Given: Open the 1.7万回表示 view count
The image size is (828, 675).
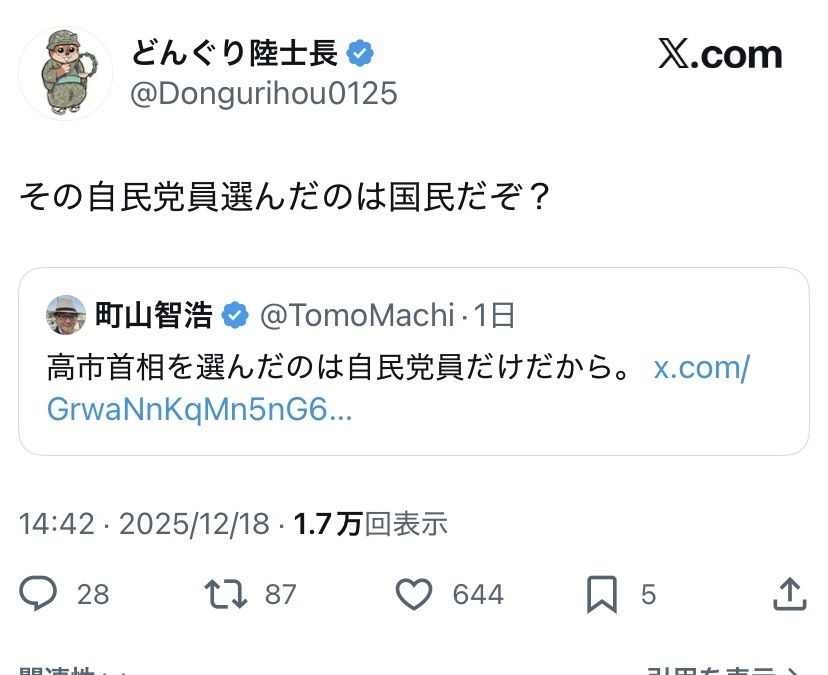Looking at the screenshot, I should coord(370,524).
